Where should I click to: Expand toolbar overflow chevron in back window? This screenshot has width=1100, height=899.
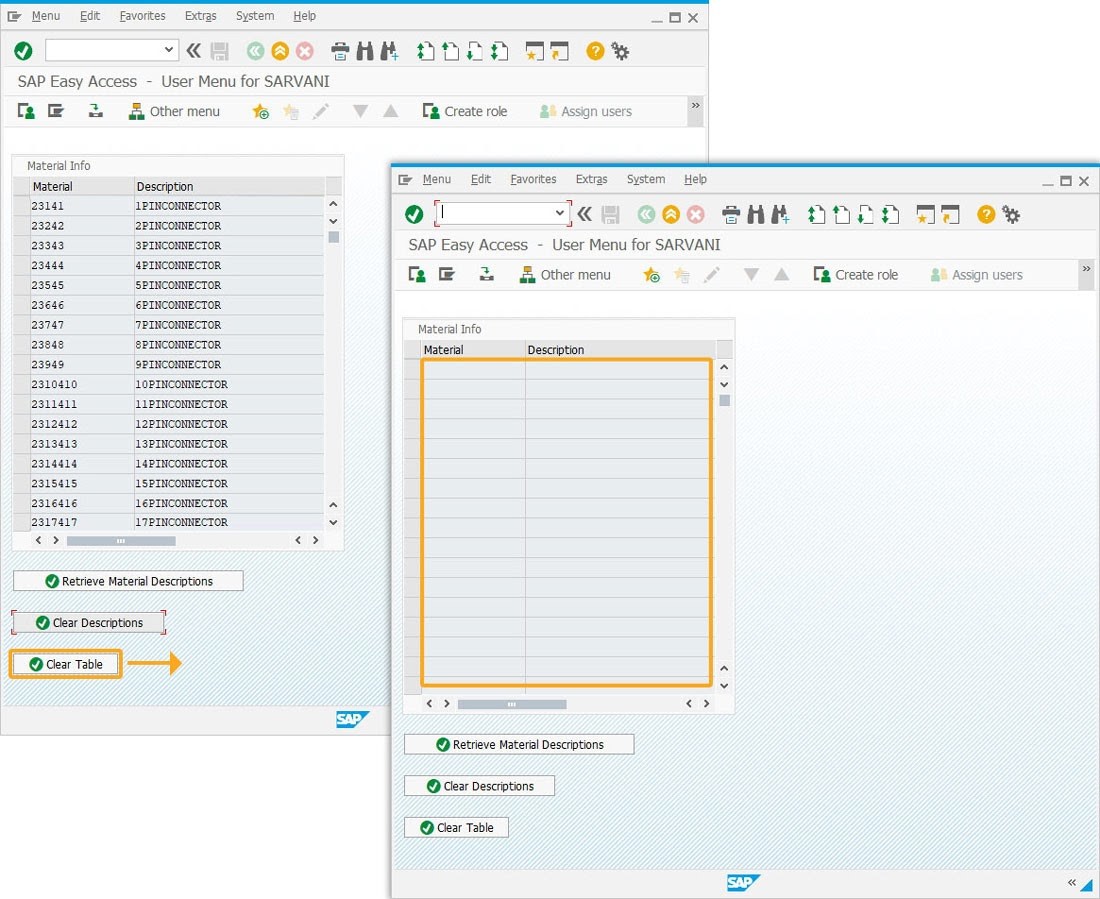coord(695,106)
